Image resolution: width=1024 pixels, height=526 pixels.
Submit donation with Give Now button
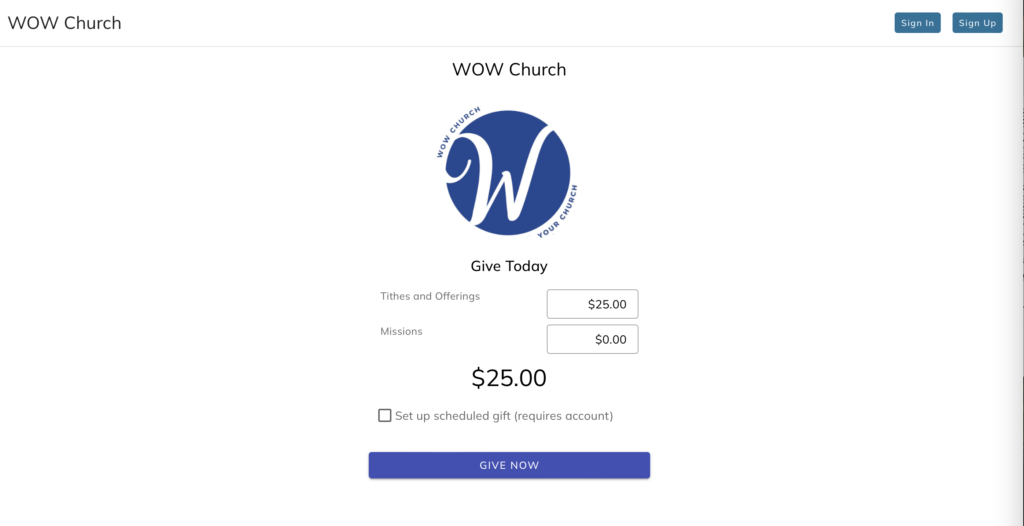click(x=509, y=465)
